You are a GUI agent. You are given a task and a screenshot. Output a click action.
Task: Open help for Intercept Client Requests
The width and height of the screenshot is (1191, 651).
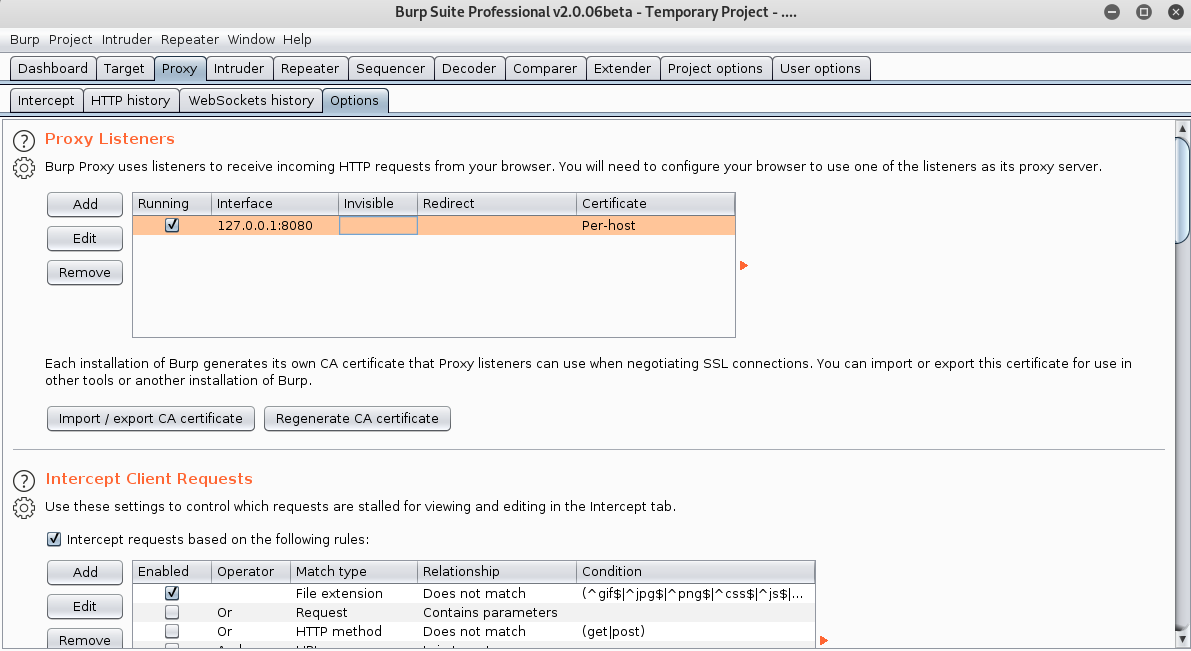coord(24,481)
